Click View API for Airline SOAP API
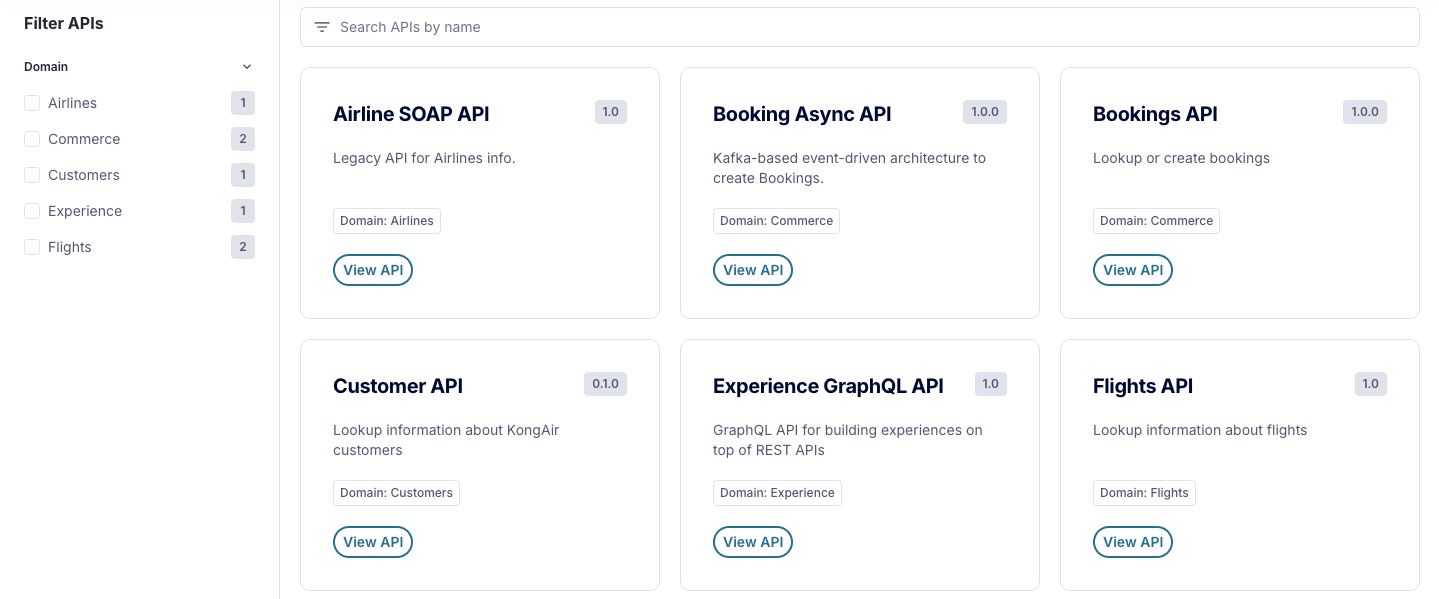Viewport: 1439px width, 599px height. [372, 270]
